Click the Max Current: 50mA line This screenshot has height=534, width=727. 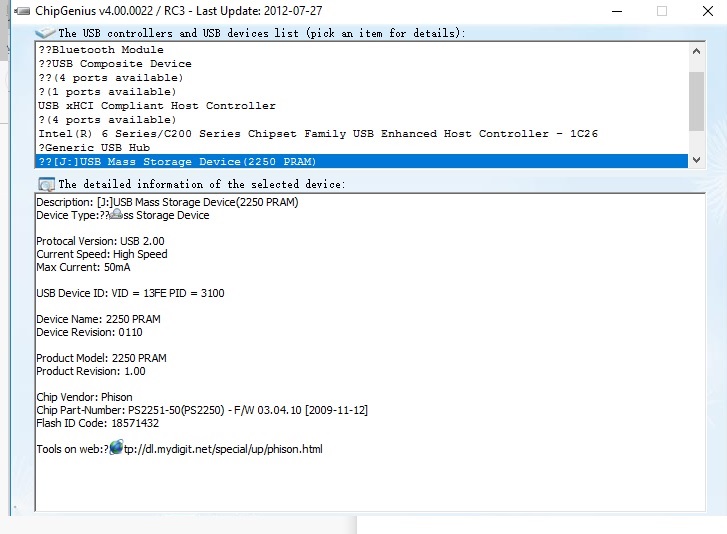coord(83,267)
